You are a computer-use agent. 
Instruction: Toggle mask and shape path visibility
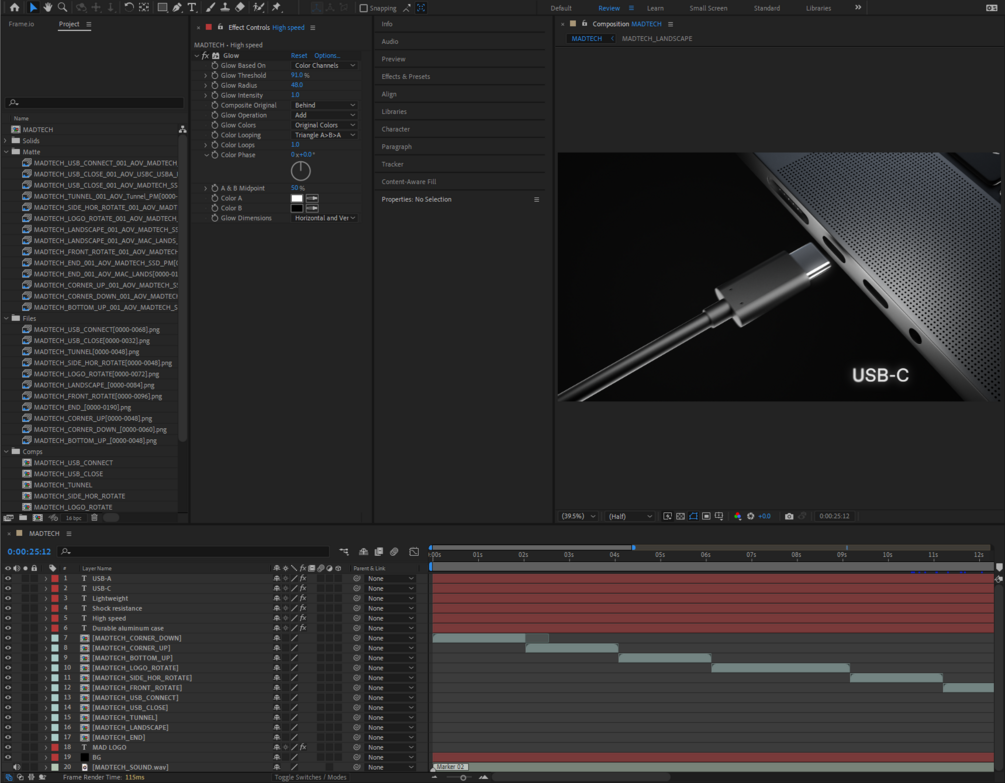(693, 516)
